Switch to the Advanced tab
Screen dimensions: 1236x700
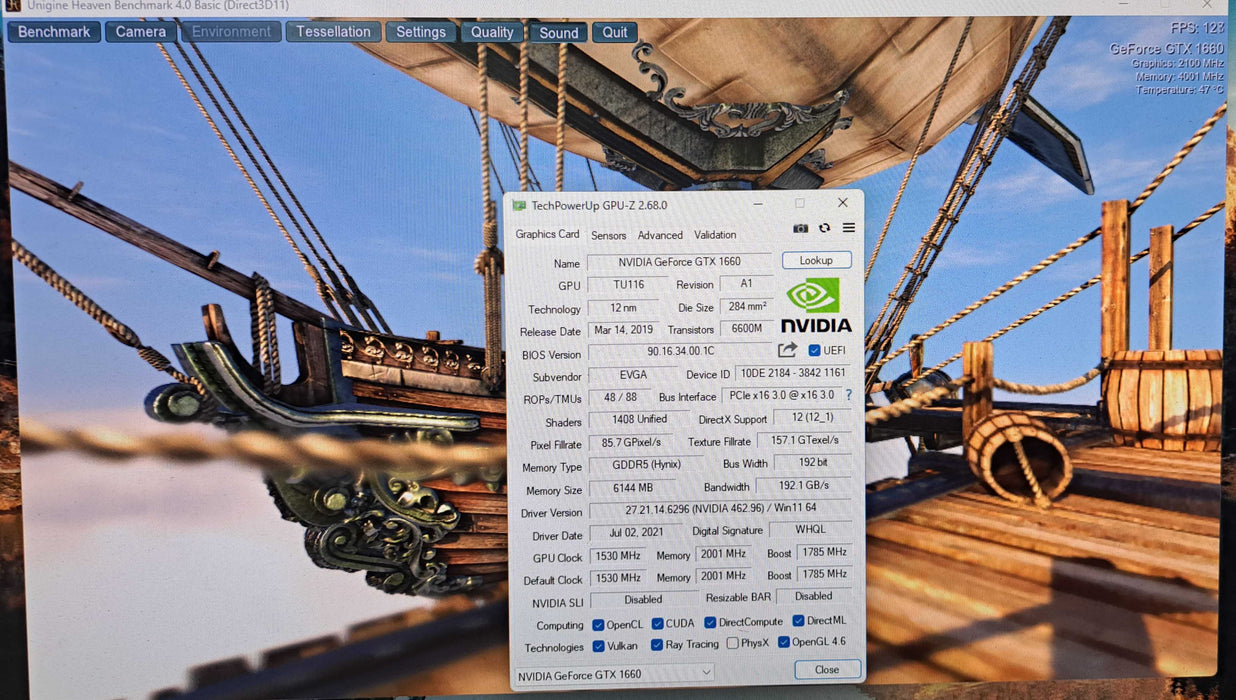[x=660, y=235]
